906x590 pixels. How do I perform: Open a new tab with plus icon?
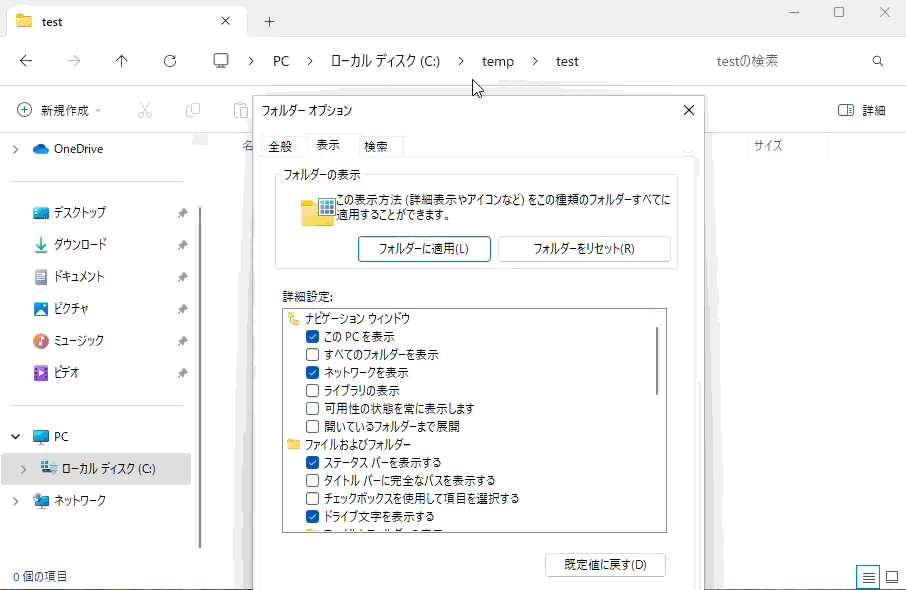pos(269,21)
